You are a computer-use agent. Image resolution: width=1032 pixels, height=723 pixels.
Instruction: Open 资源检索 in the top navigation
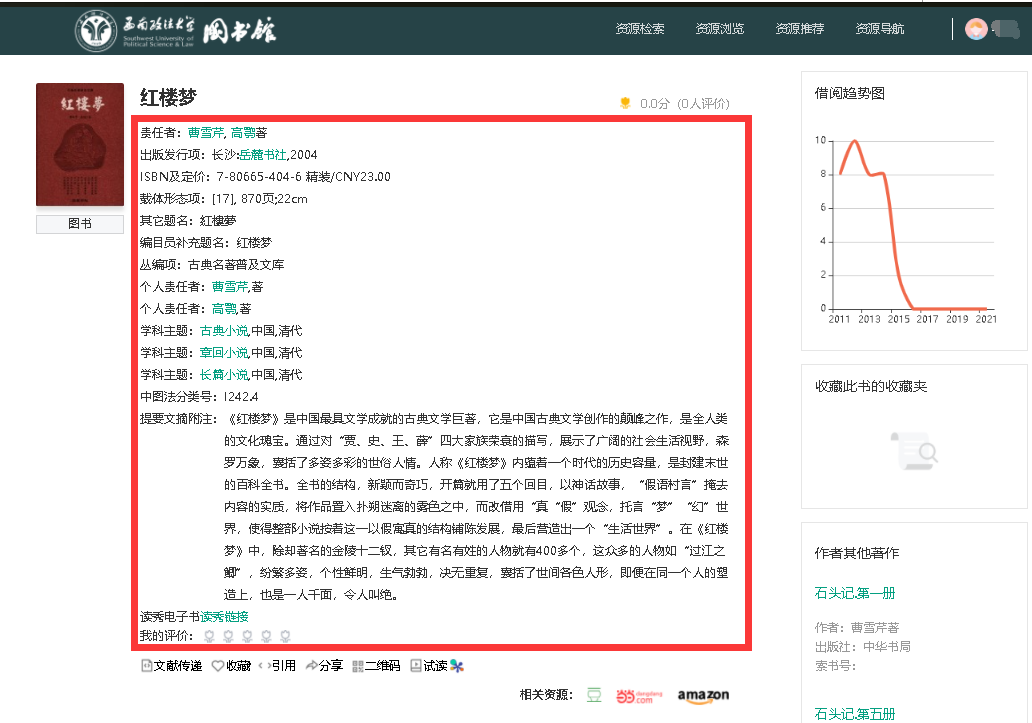[640, 29]
